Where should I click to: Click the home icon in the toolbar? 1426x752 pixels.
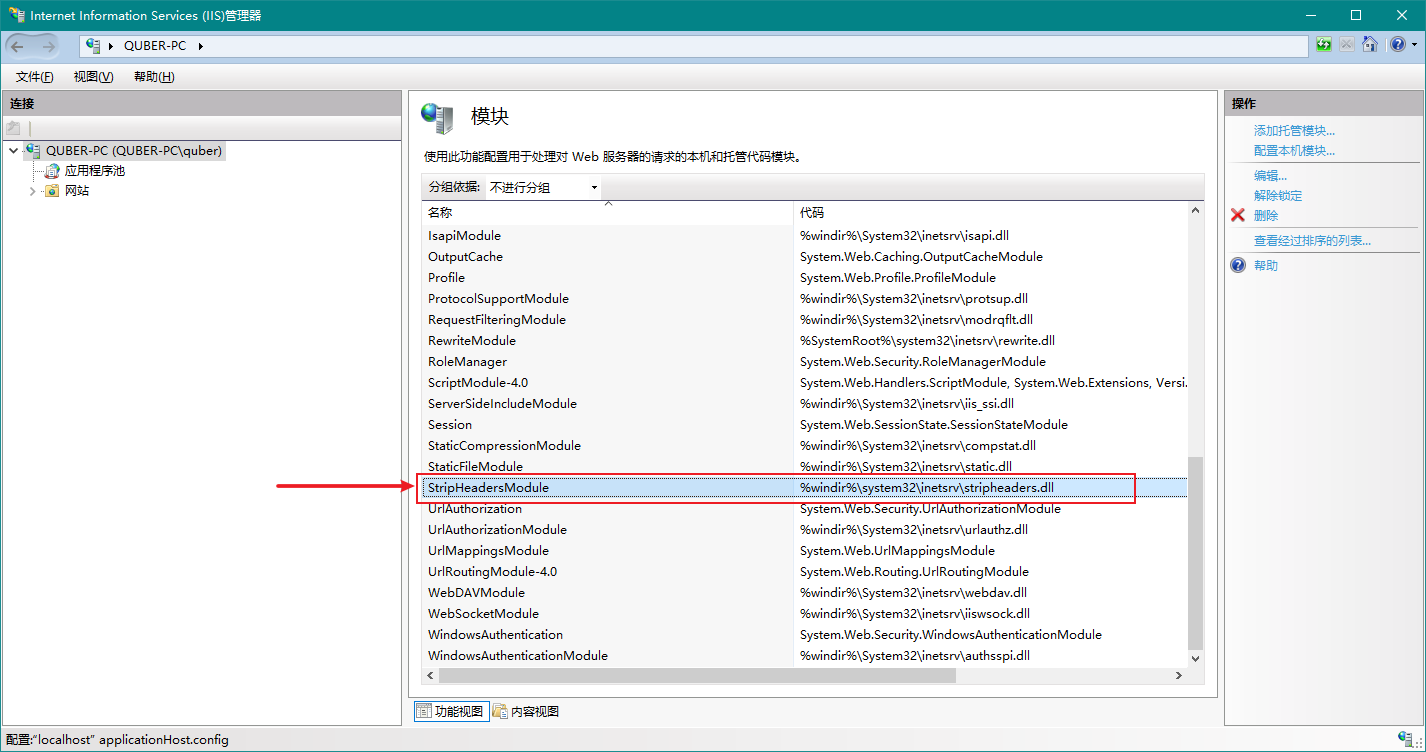click(1370, 45)
